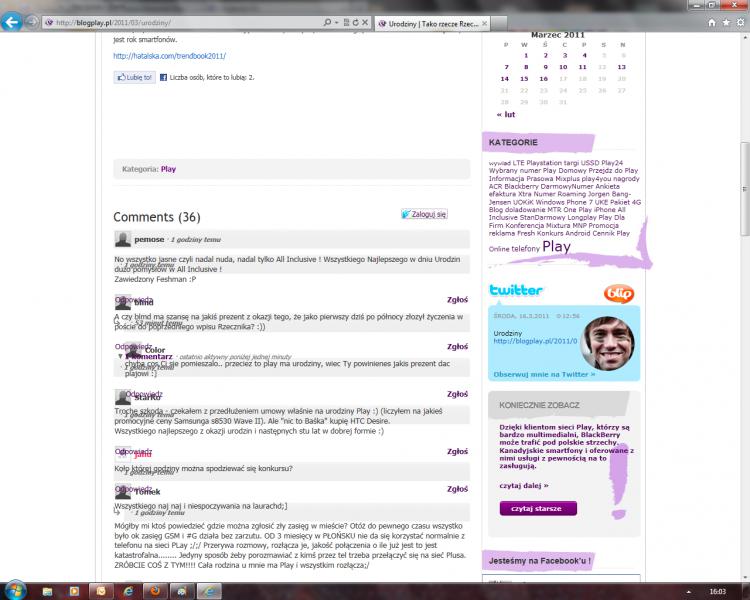
Task: Click the blogplay.pl address bar field
Action: pos(182,22)
